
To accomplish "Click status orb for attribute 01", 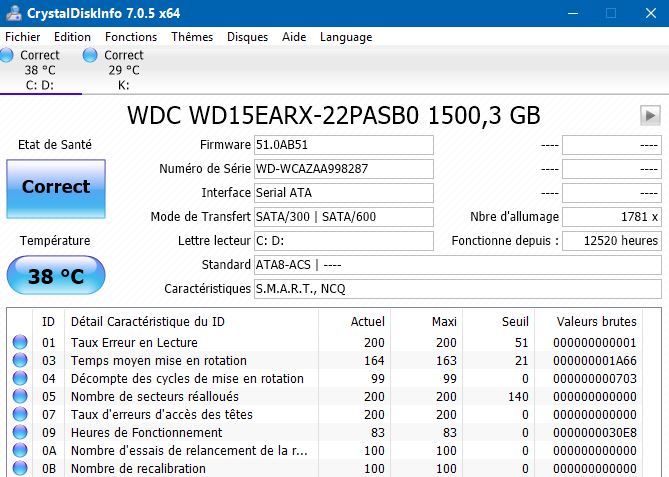I will click(20, 342).
